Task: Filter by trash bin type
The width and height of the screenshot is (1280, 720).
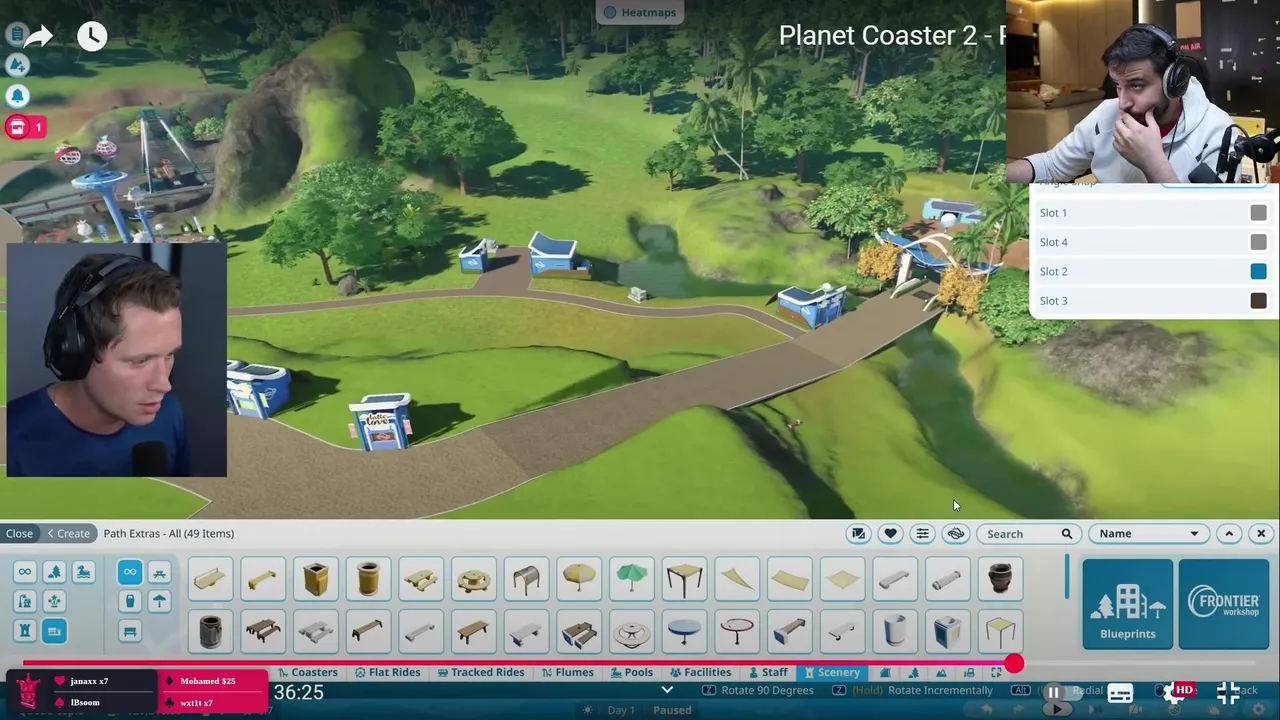Action: point(129,601)
